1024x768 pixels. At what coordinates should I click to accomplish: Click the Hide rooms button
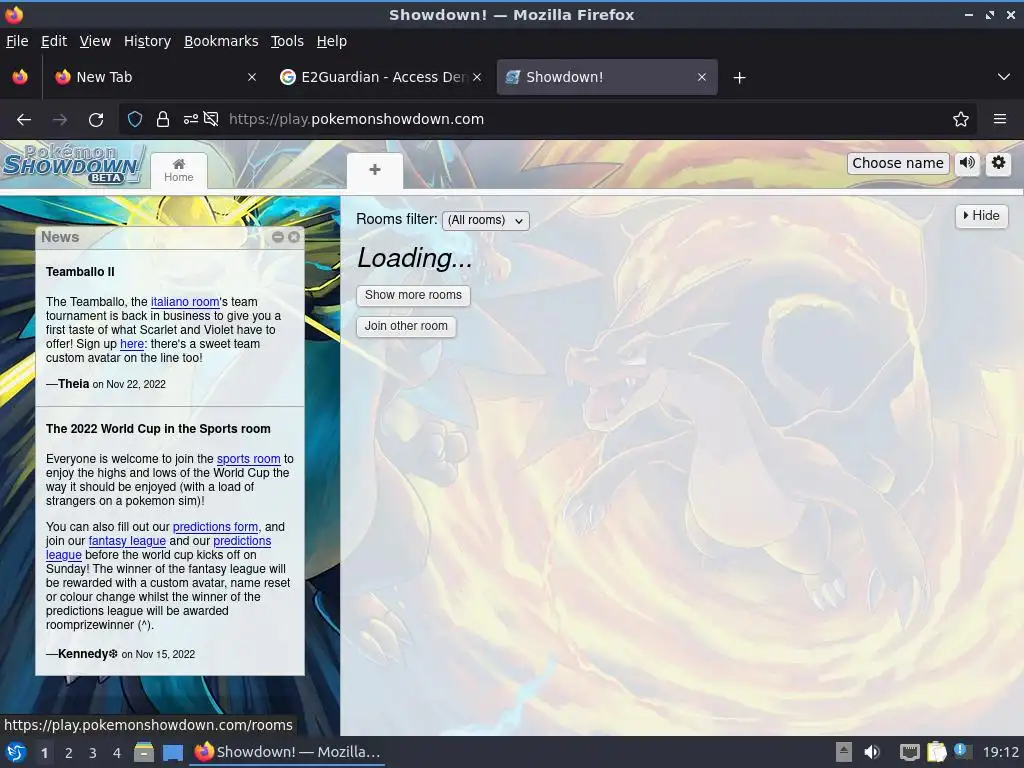pyautogui.click(x=982, y=216)
